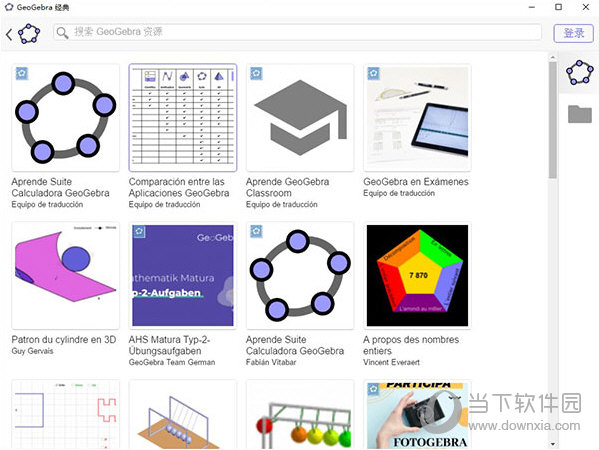Click book badge icon on AHS Matura thumbnail
599x450 pixels.
pos(139,231)
